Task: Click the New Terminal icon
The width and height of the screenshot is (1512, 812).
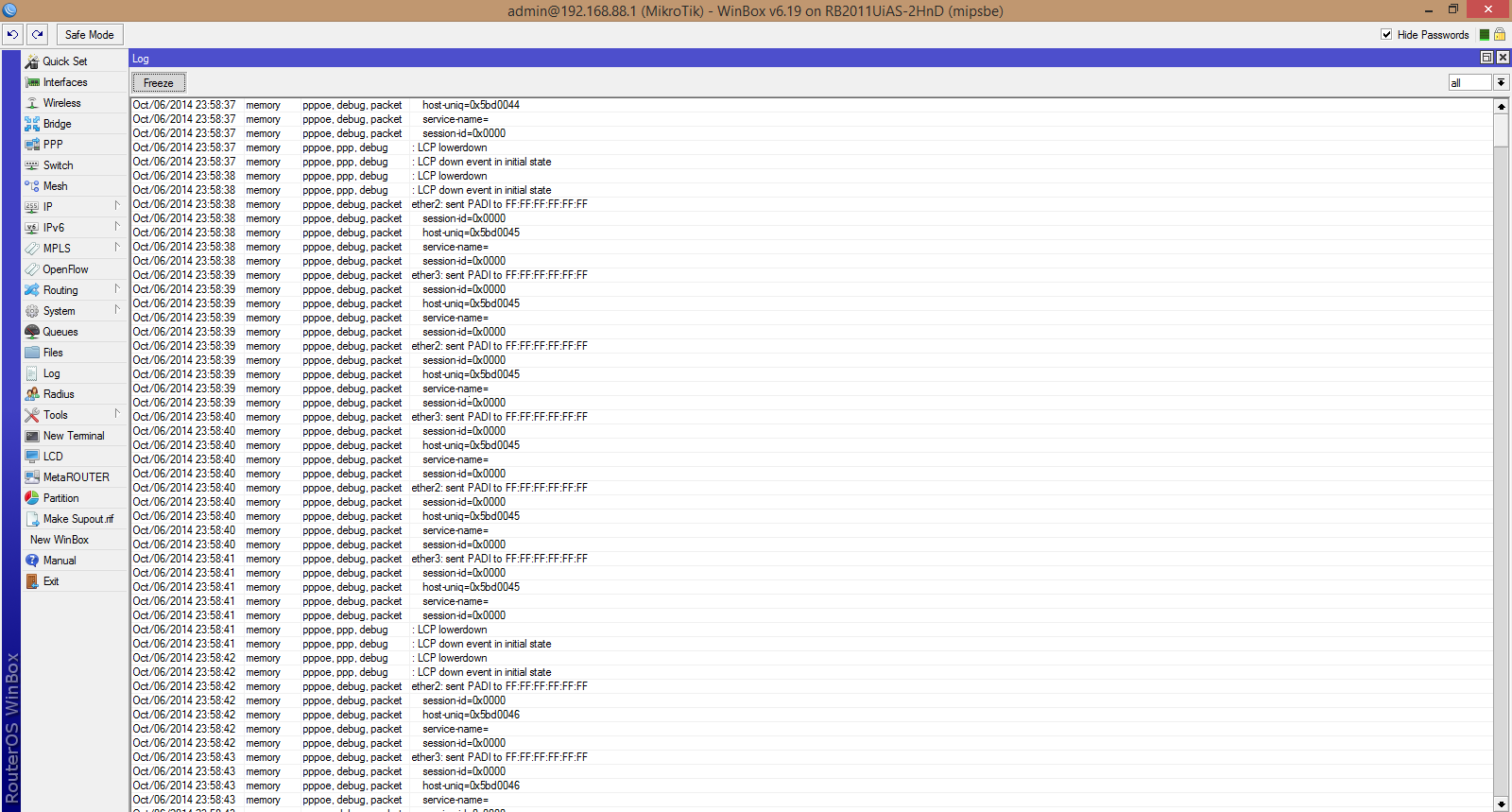Action: [x=32, y=436]
